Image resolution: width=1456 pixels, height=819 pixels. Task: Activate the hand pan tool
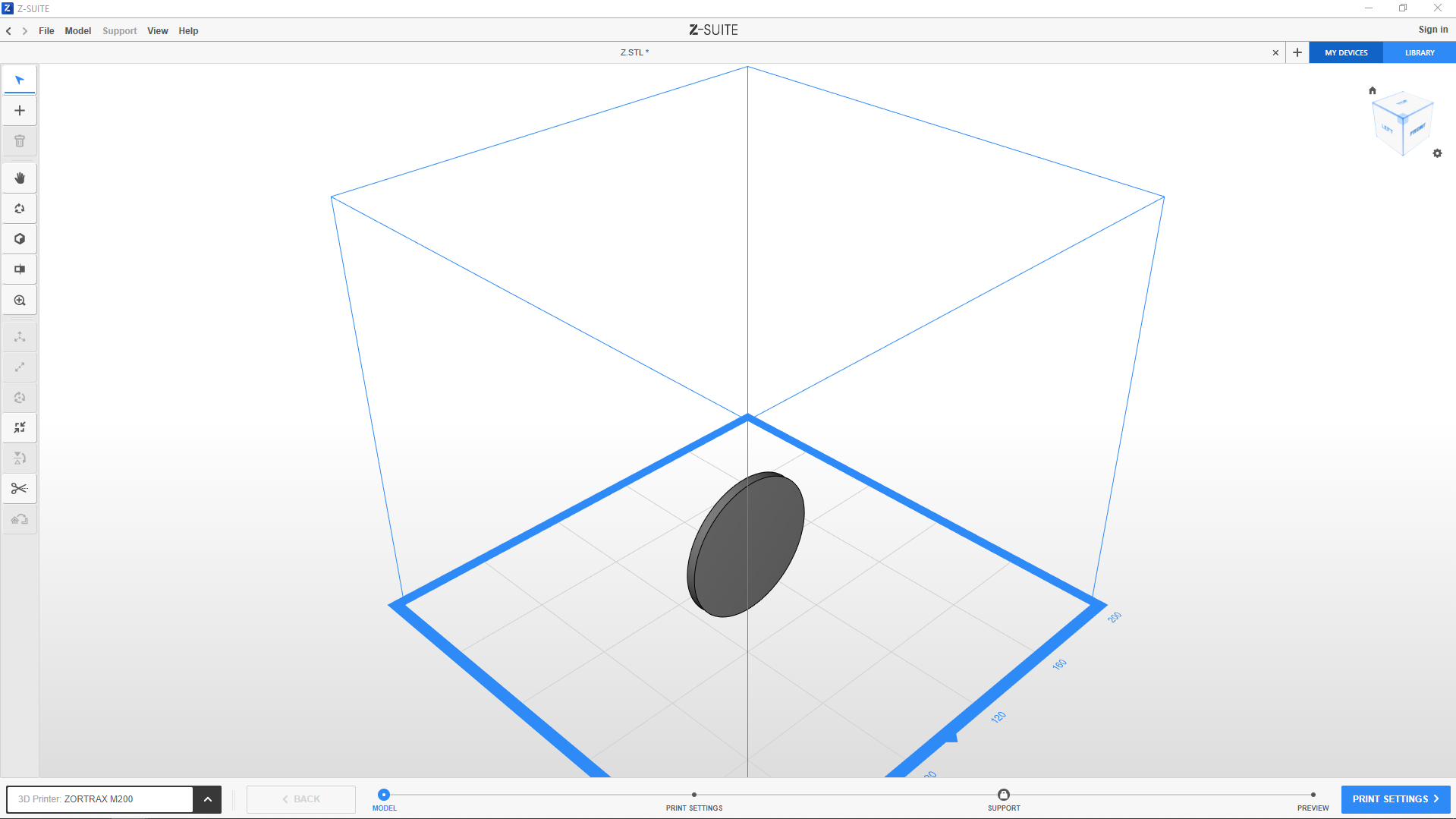tap(20, 178)
